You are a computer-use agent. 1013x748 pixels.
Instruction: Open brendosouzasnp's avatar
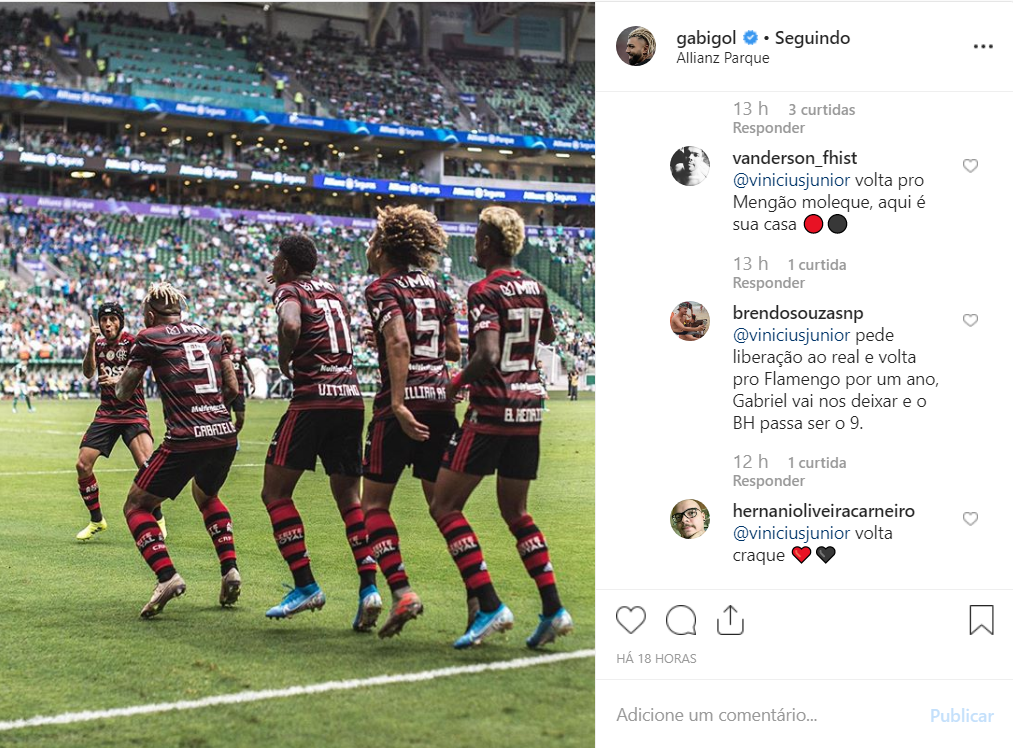click(690, 320)
